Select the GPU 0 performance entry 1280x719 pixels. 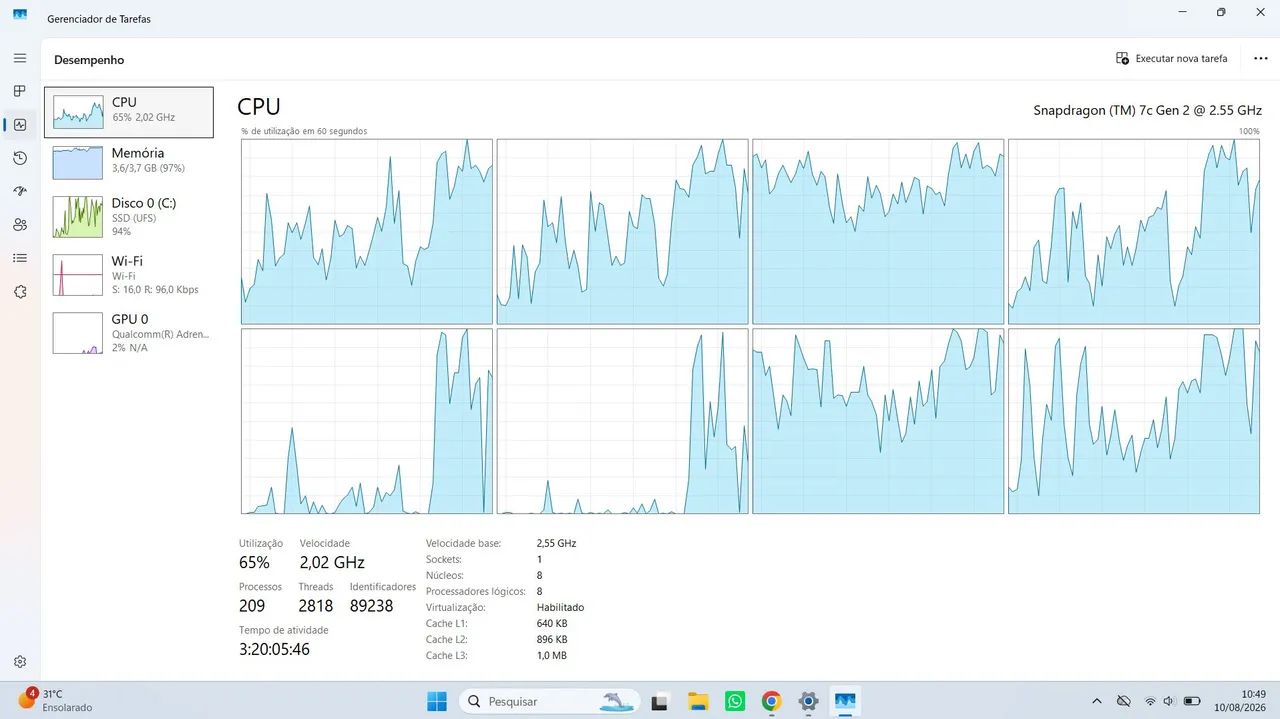coord(128,333)
